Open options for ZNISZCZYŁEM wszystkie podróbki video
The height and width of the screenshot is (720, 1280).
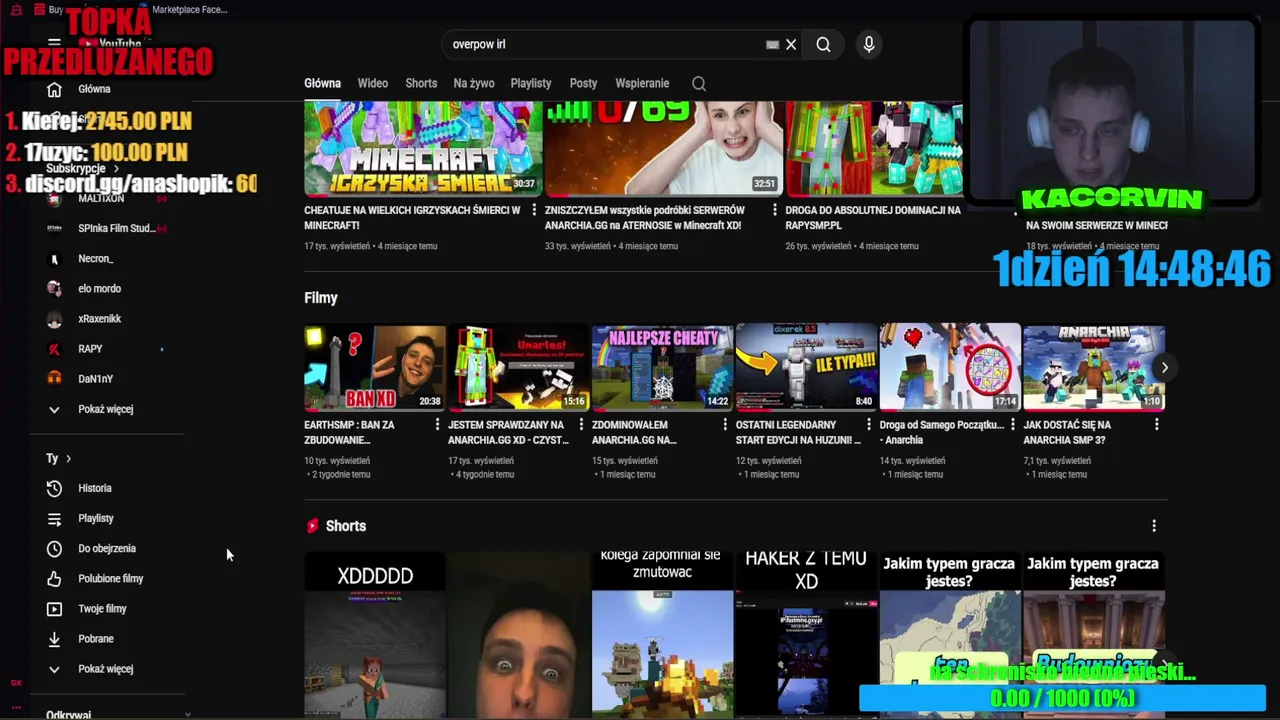(x=775, y=210)
